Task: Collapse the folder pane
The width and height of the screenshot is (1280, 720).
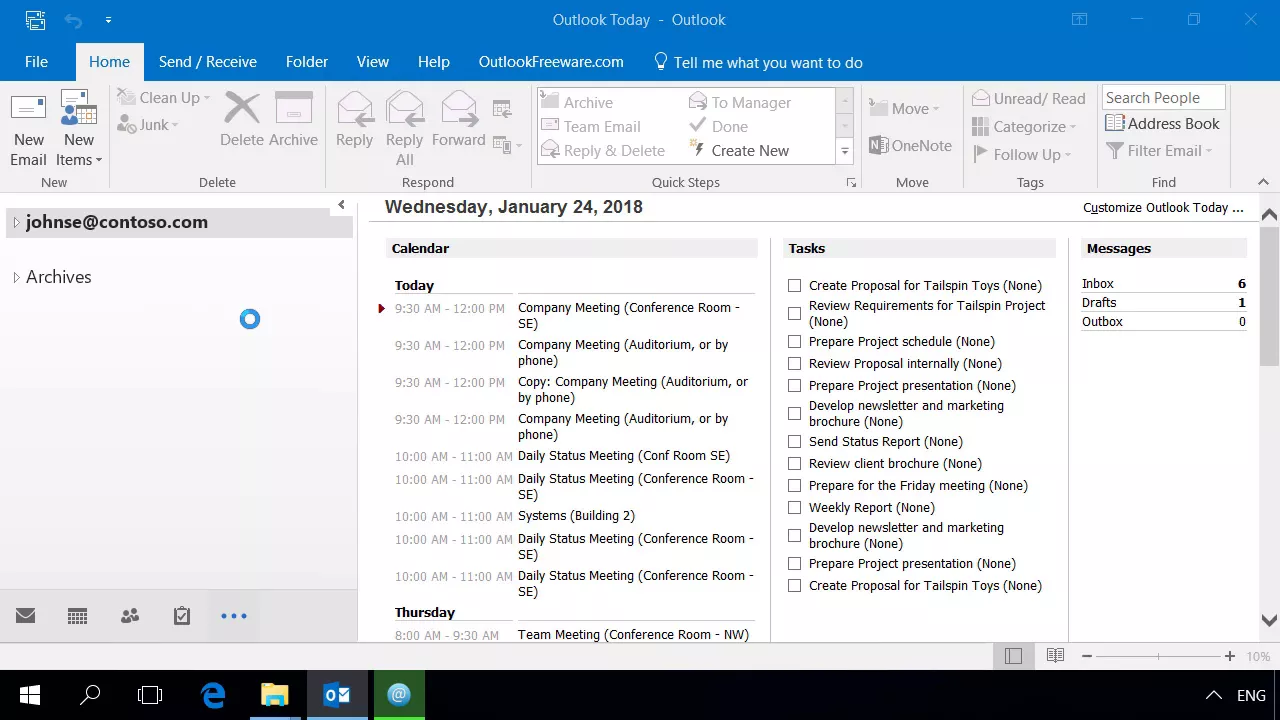Action: pos(341,205)
